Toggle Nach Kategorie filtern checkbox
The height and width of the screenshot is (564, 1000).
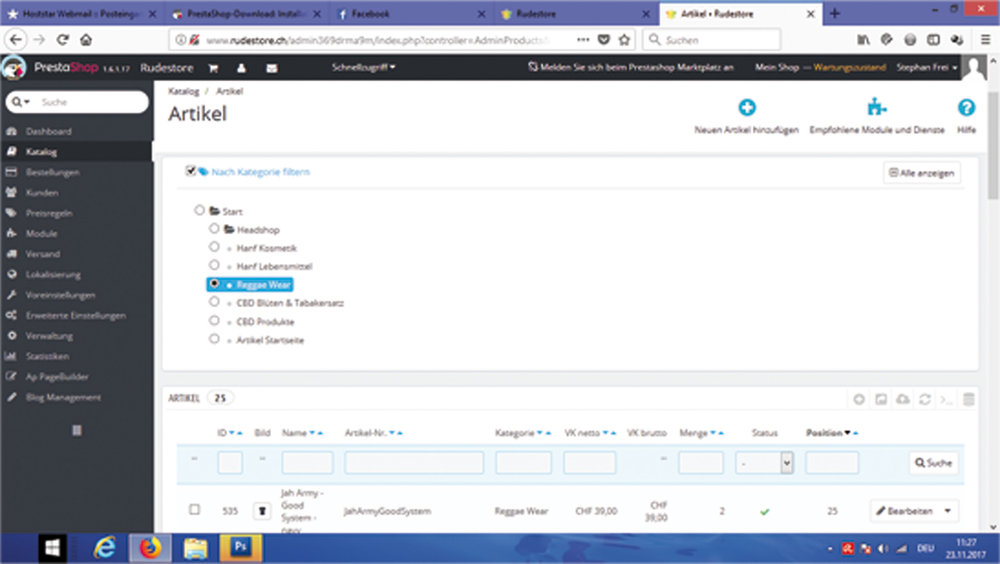click(190, 170)
